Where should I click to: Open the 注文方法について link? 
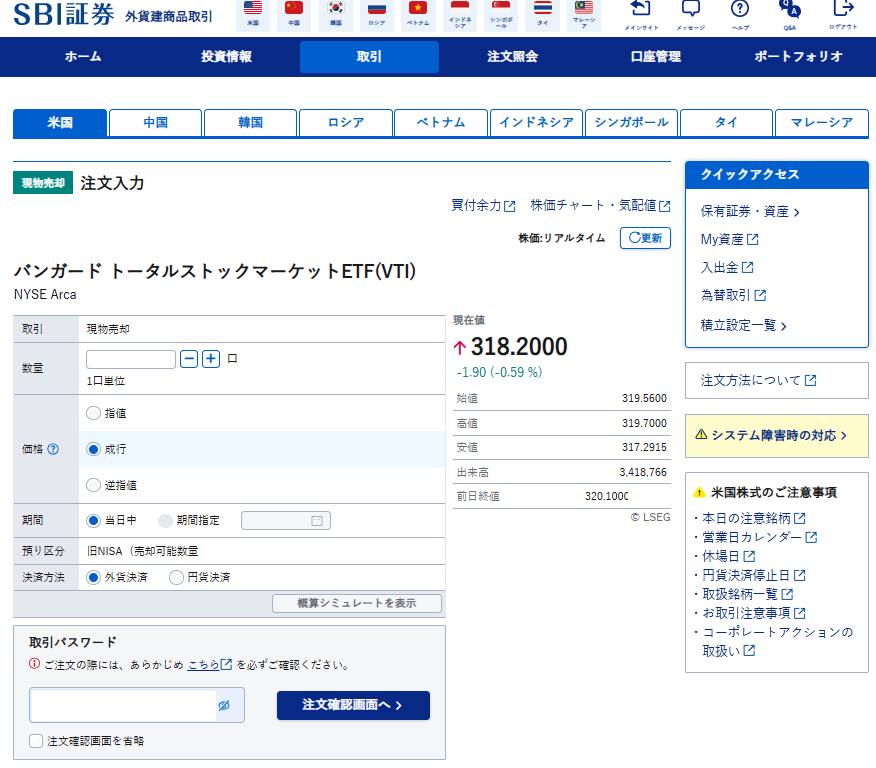pos(759,380)
